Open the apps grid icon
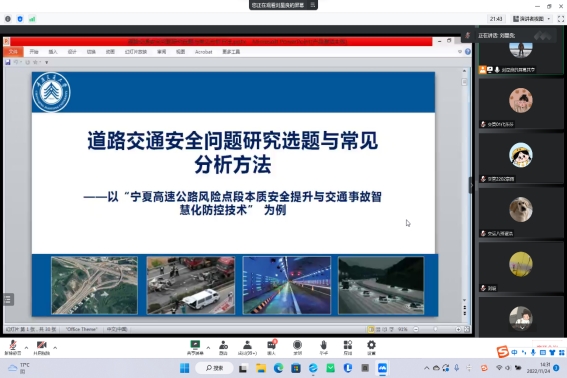The width and height of the screenshot is (567, 378). pos(348,347)
